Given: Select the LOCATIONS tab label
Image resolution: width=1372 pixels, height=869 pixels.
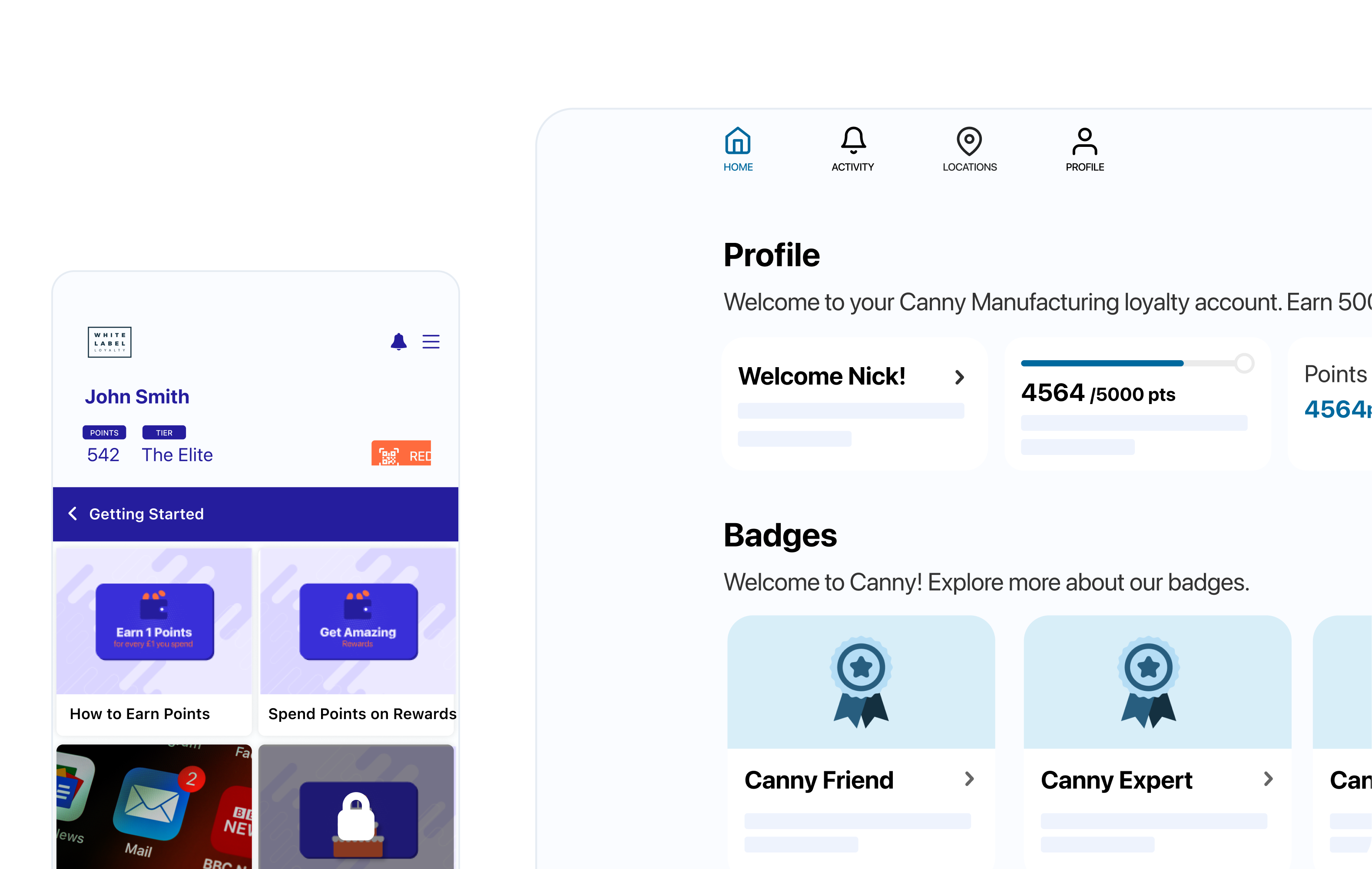Looking at the screenshot, I should click(x=969, y=167).
